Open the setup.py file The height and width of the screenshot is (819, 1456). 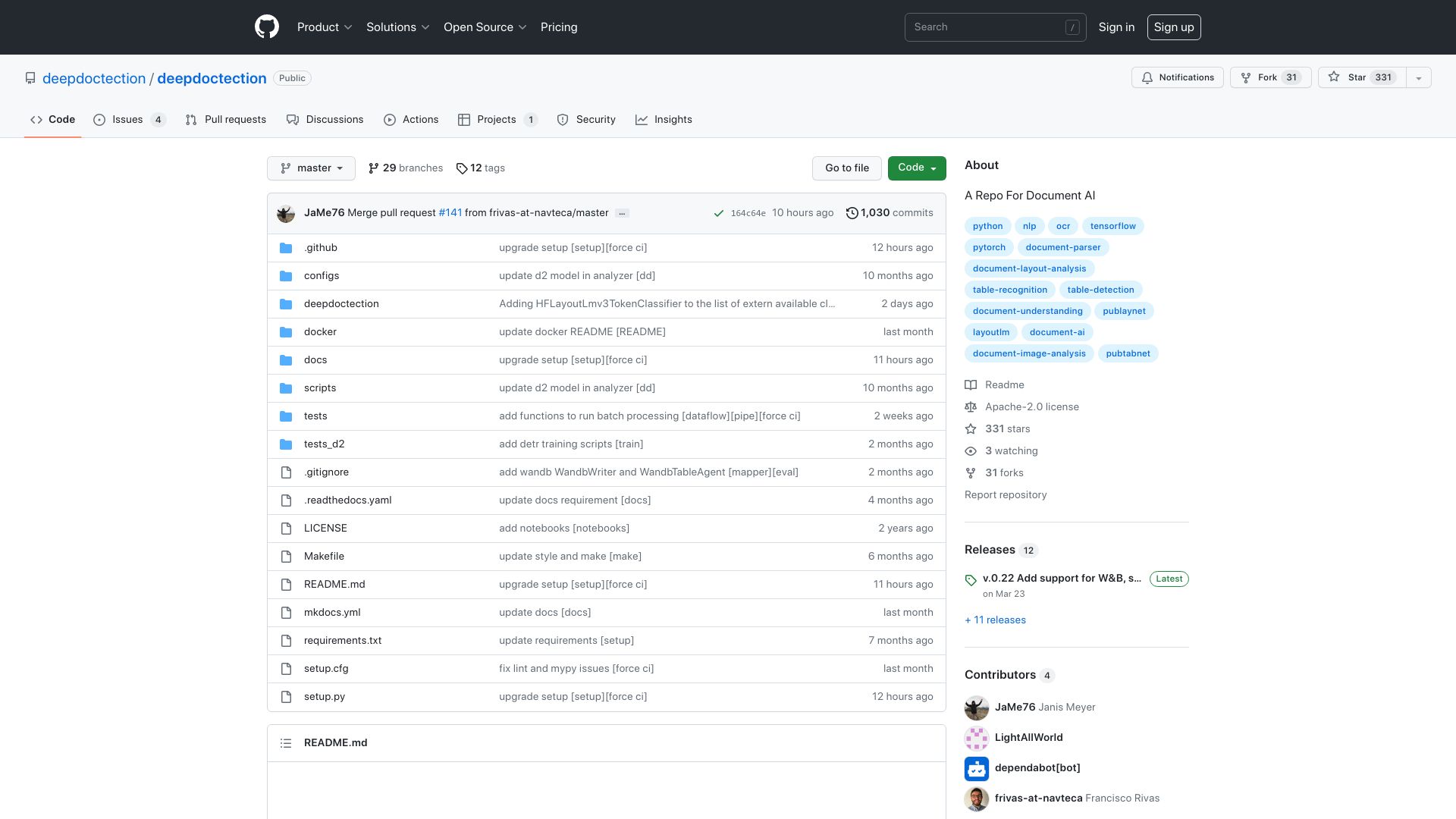click(x=324, y=697)
